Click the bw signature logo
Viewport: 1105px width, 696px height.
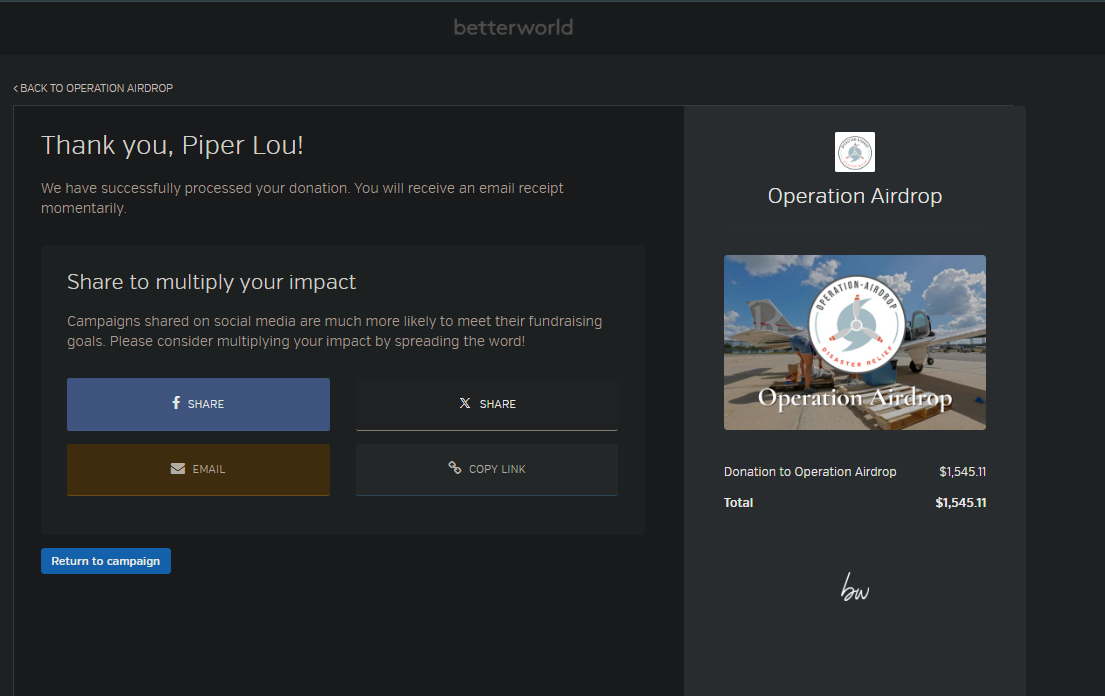[855, 588]
